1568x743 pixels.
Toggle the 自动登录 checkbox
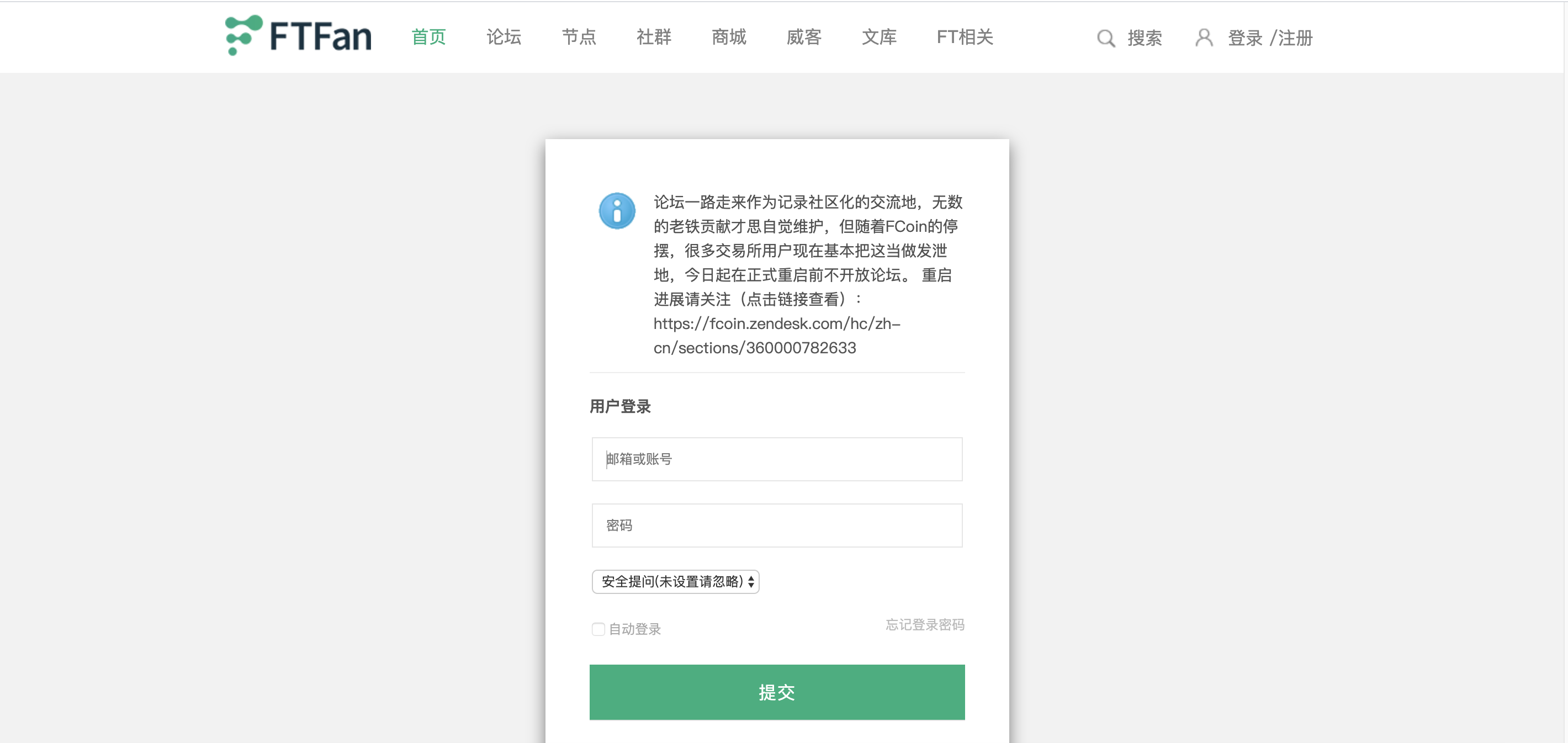click(598, 629)
